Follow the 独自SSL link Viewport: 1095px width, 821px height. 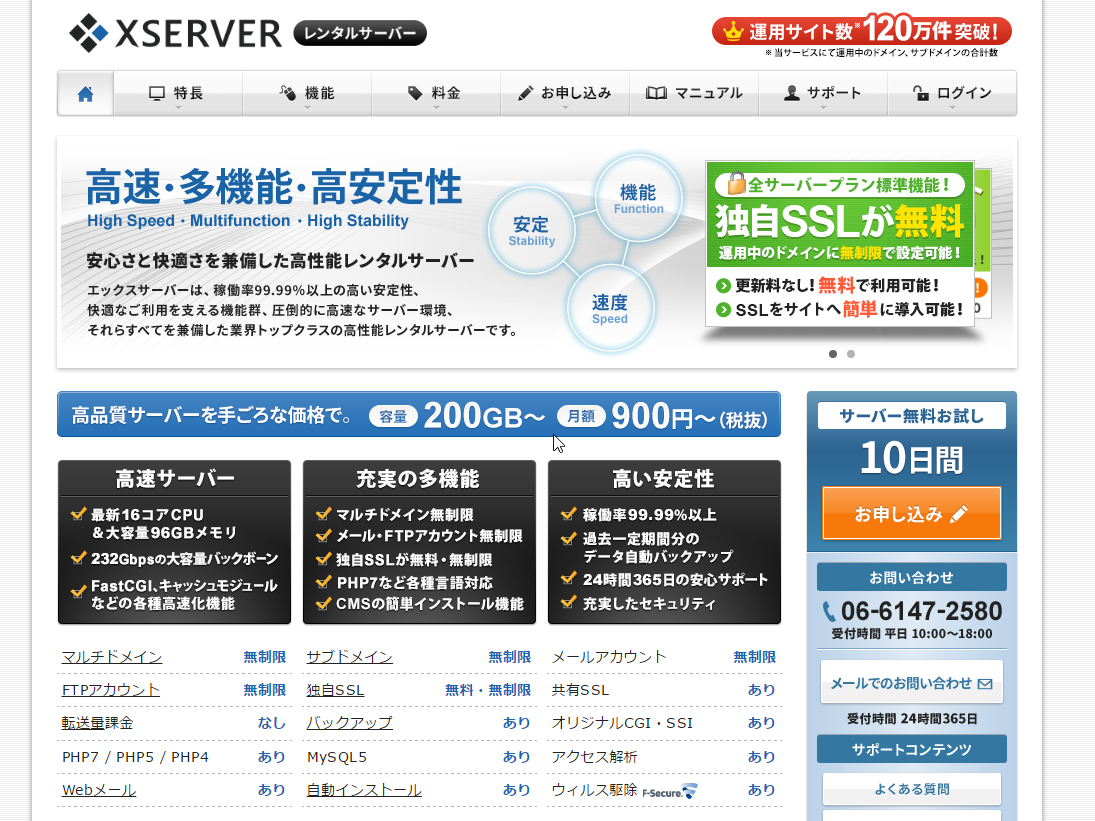tap(335, 690)
